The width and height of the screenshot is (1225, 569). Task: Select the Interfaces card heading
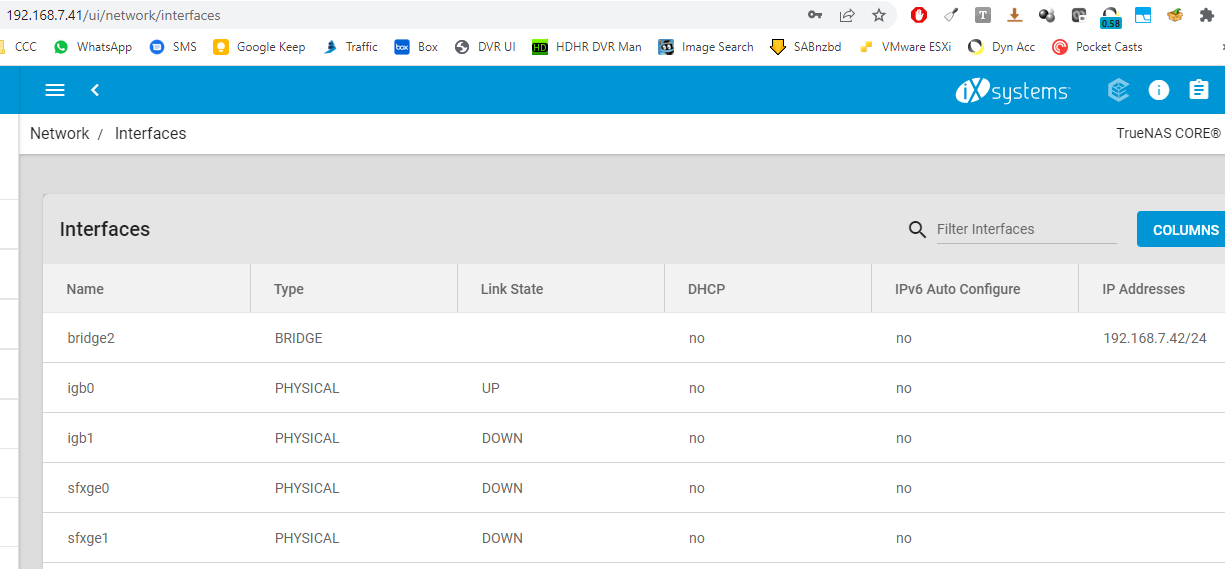(x=105, y=229)
